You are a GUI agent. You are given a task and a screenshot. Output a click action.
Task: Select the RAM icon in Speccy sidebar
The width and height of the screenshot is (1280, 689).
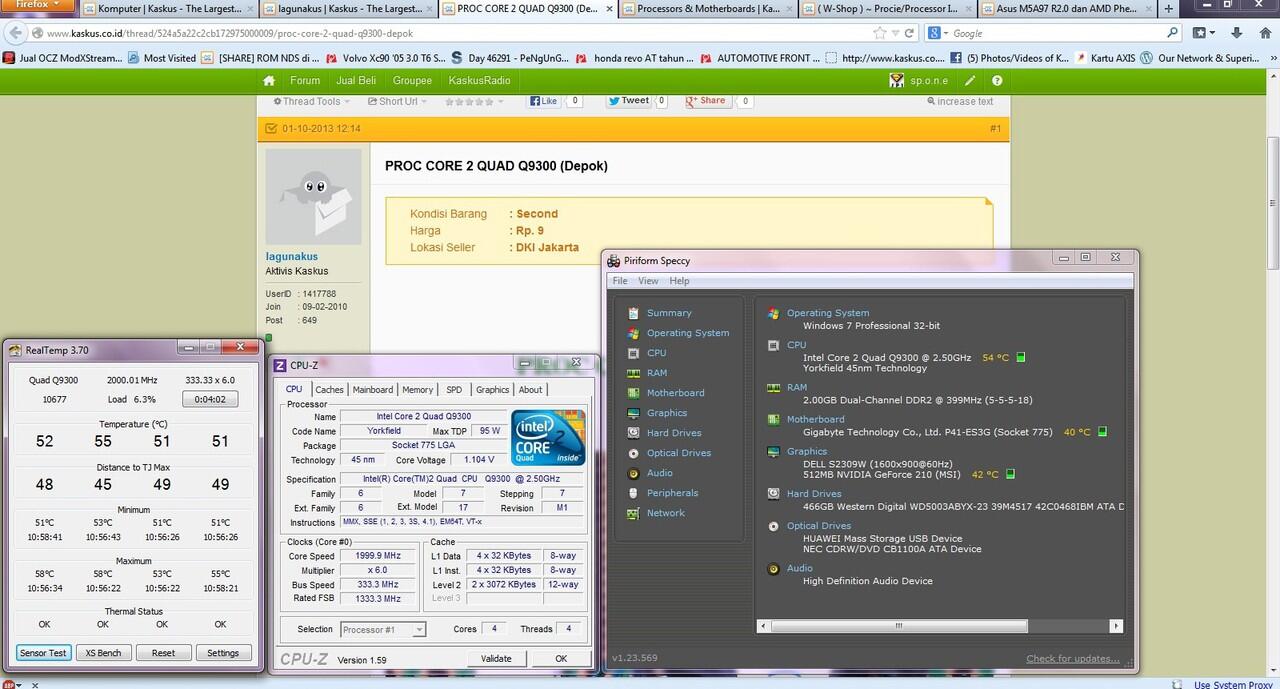633,373
